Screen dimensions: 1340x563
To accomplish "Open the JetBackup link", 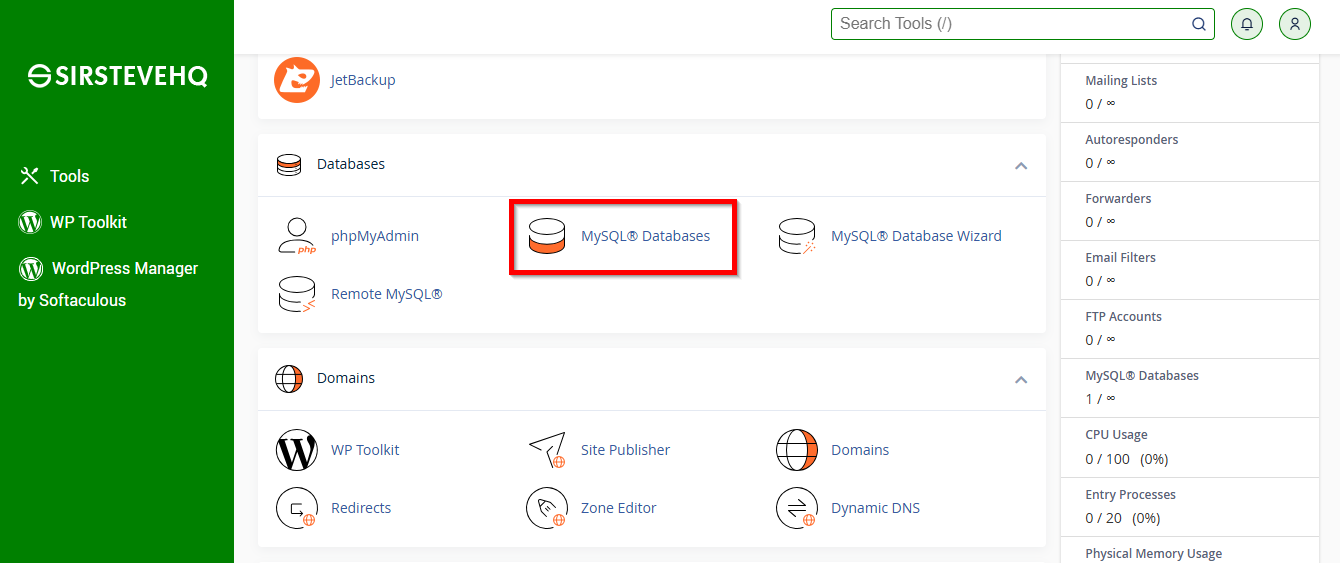I will pyautogui.click(x=363, y=80).
